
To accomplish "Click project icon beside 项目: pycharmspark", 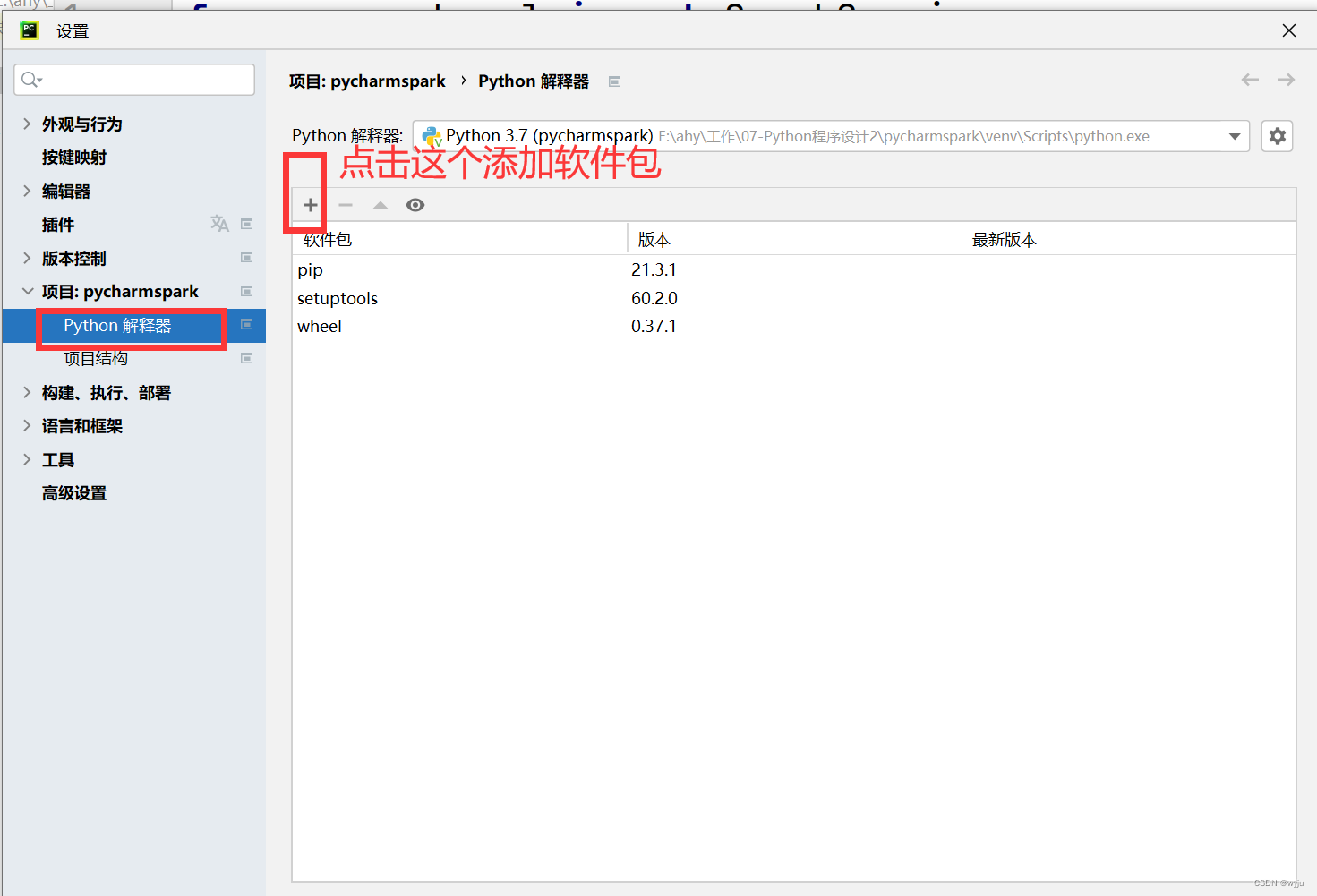I will [247, 291].
